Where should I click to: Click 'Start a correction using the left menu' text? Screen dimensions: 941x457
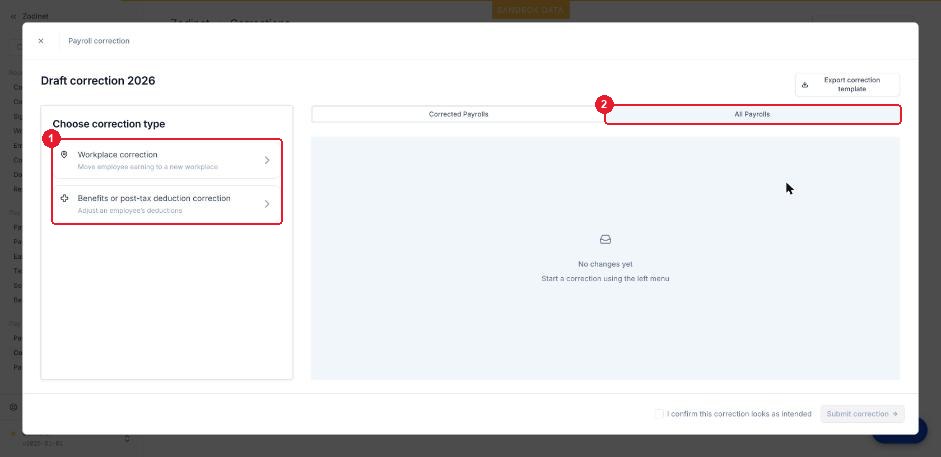[605, 278]
